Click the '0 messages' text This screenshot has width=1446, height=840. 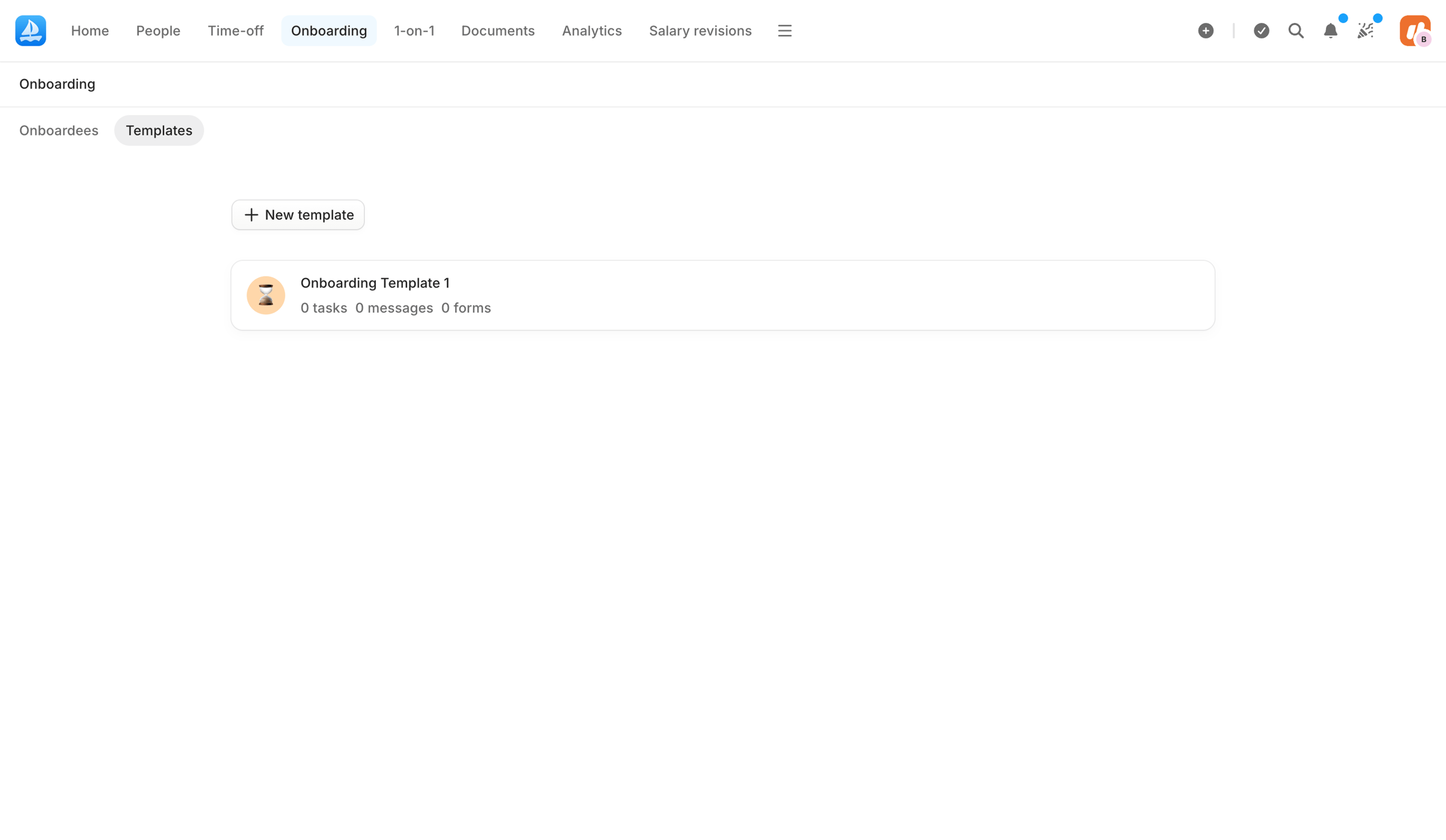[394, 308]
